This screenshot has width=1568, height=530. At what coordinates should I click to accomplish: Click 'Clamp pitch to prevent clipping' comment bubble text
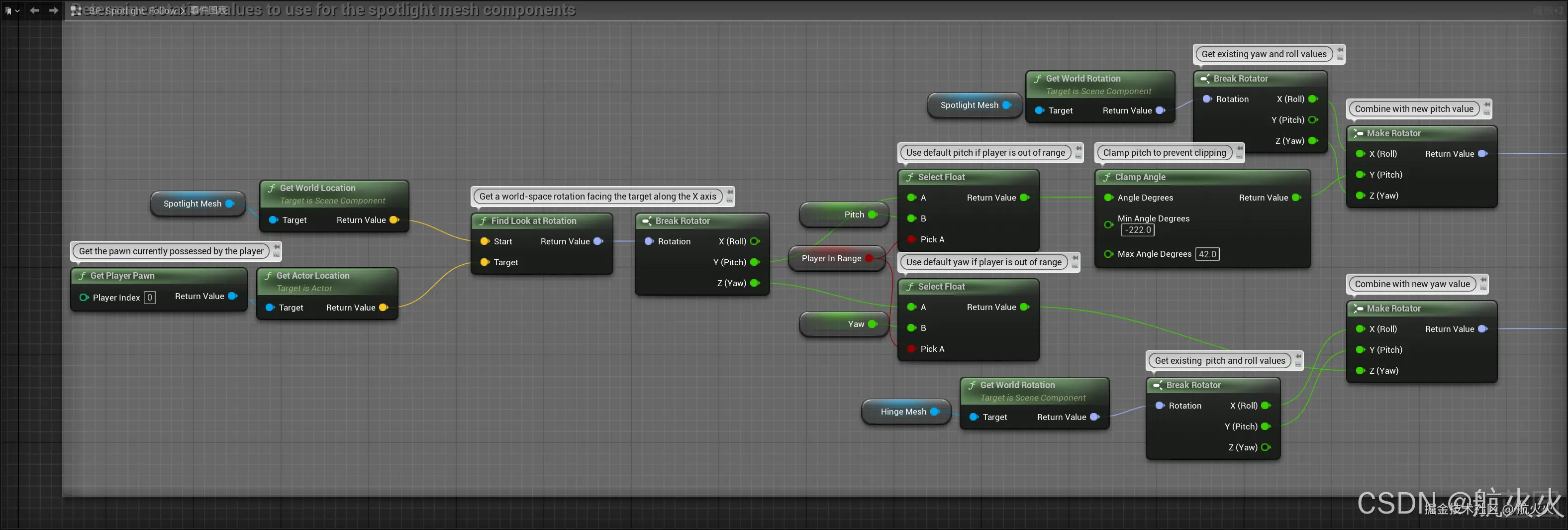tap(1165, 153)
